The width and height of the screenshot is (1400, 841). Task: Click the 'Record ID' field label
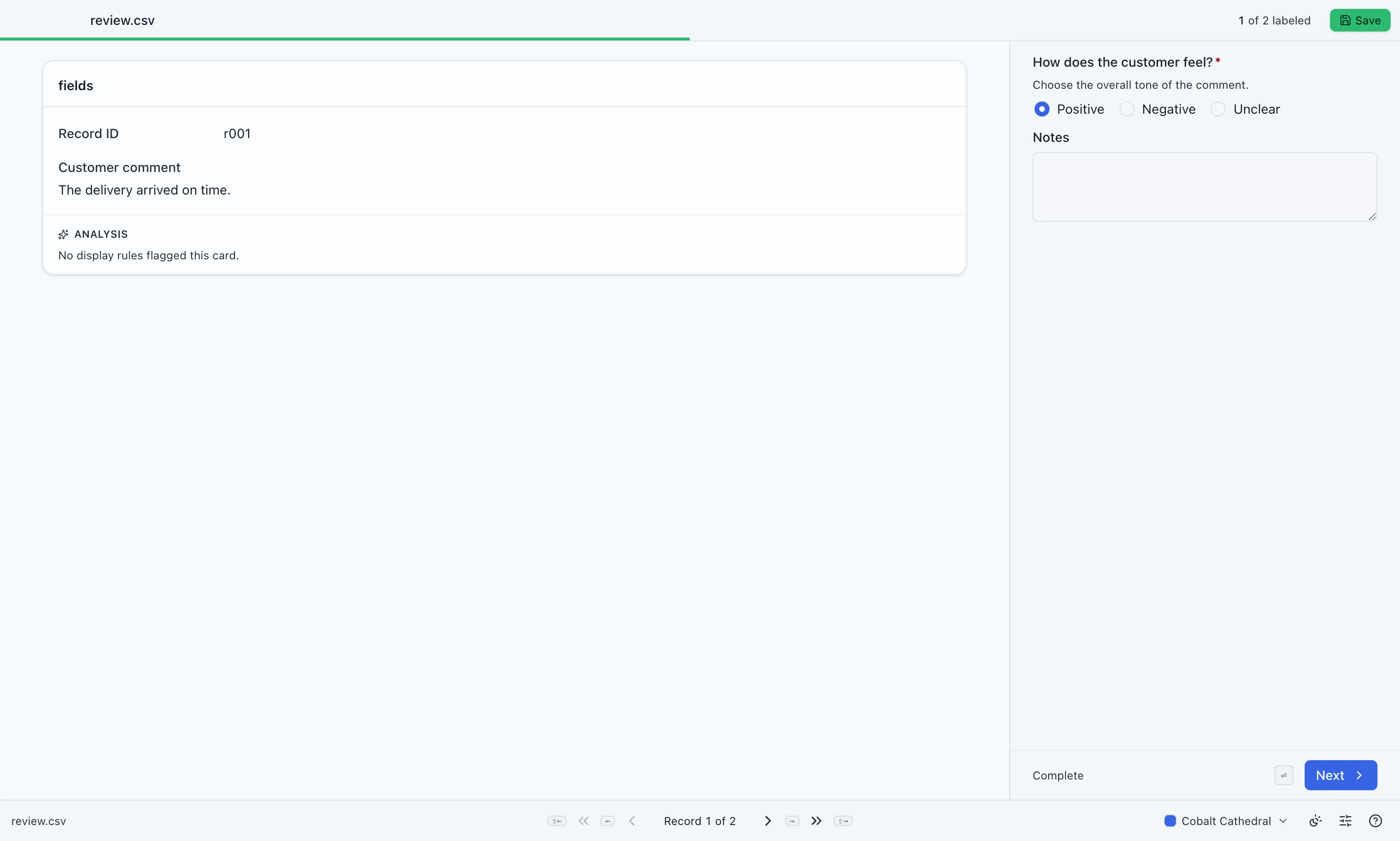[88, 134]
